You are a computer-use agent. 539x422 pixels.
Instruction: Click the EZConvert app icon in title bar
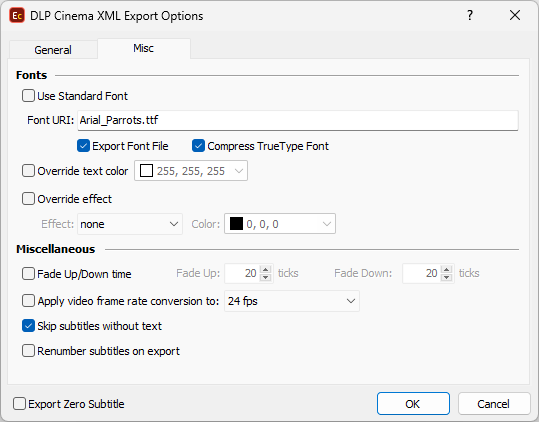tap(17, 16)
